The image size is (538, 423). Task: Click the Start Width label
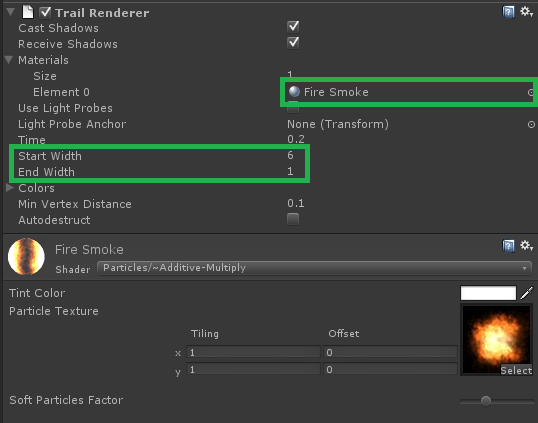(x=50, y=156)
